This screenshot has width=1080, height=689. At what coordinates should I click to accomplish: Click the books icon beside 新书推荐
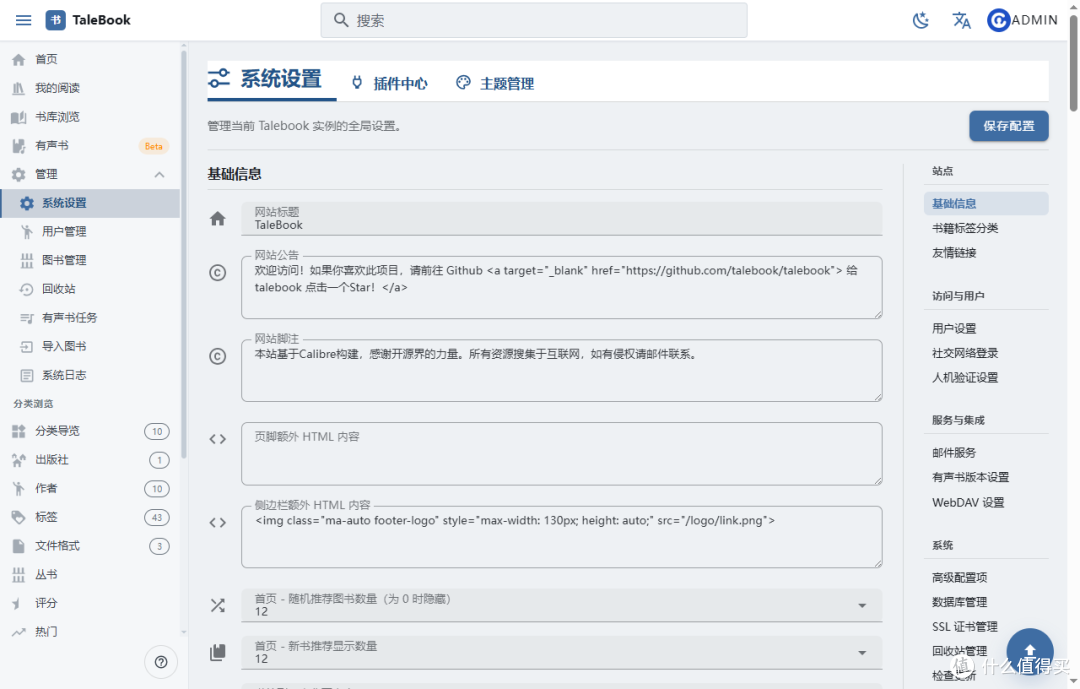(x=218, y=652)
